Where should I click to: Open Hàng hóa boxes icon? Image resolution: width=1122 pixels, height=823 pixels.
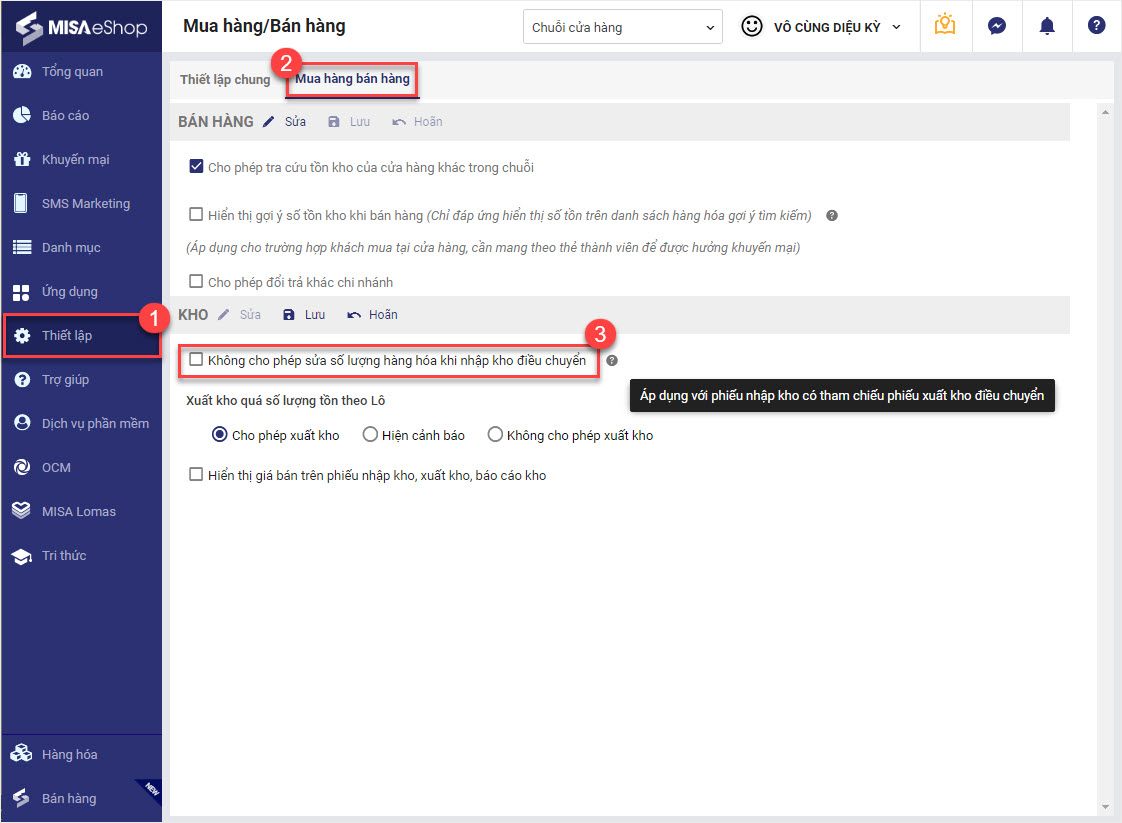click(x=21, y=754)
